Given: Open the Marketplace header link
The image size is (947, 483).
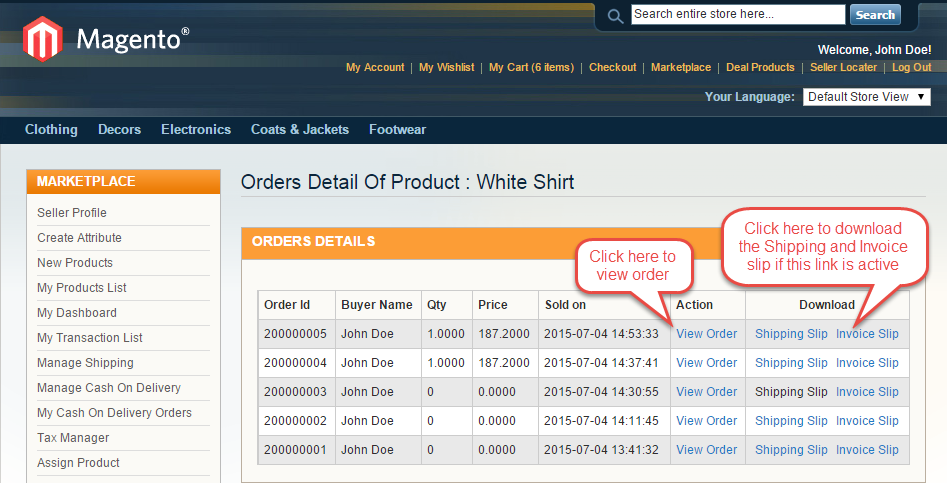Looking at the screenshot, I should tap(681, 68).
